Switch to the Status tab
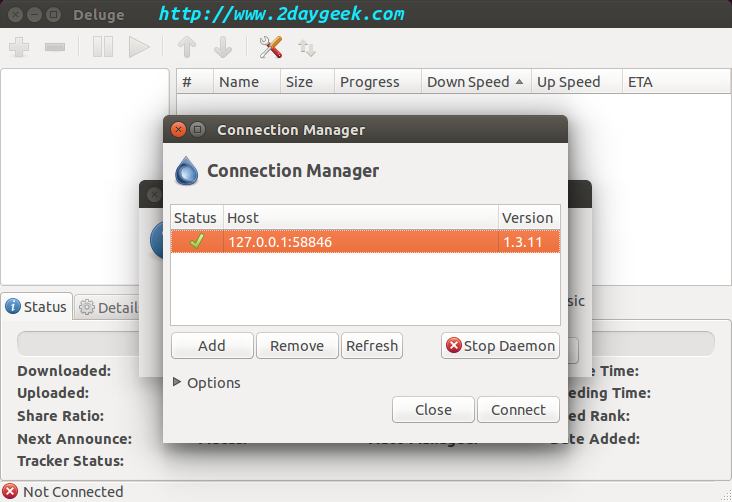 (37, 307)
